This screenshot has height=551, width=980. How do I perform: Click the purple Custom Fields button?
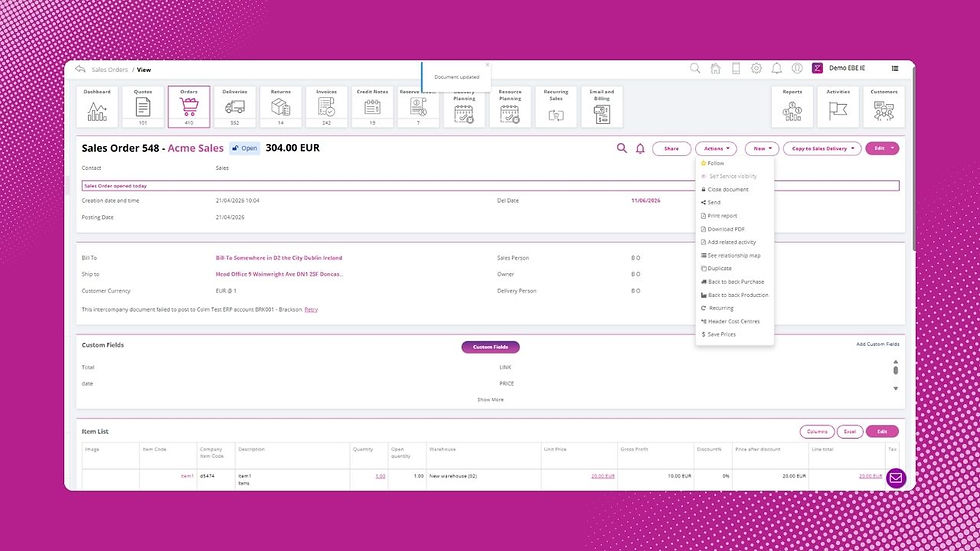(x=491, y=347)
